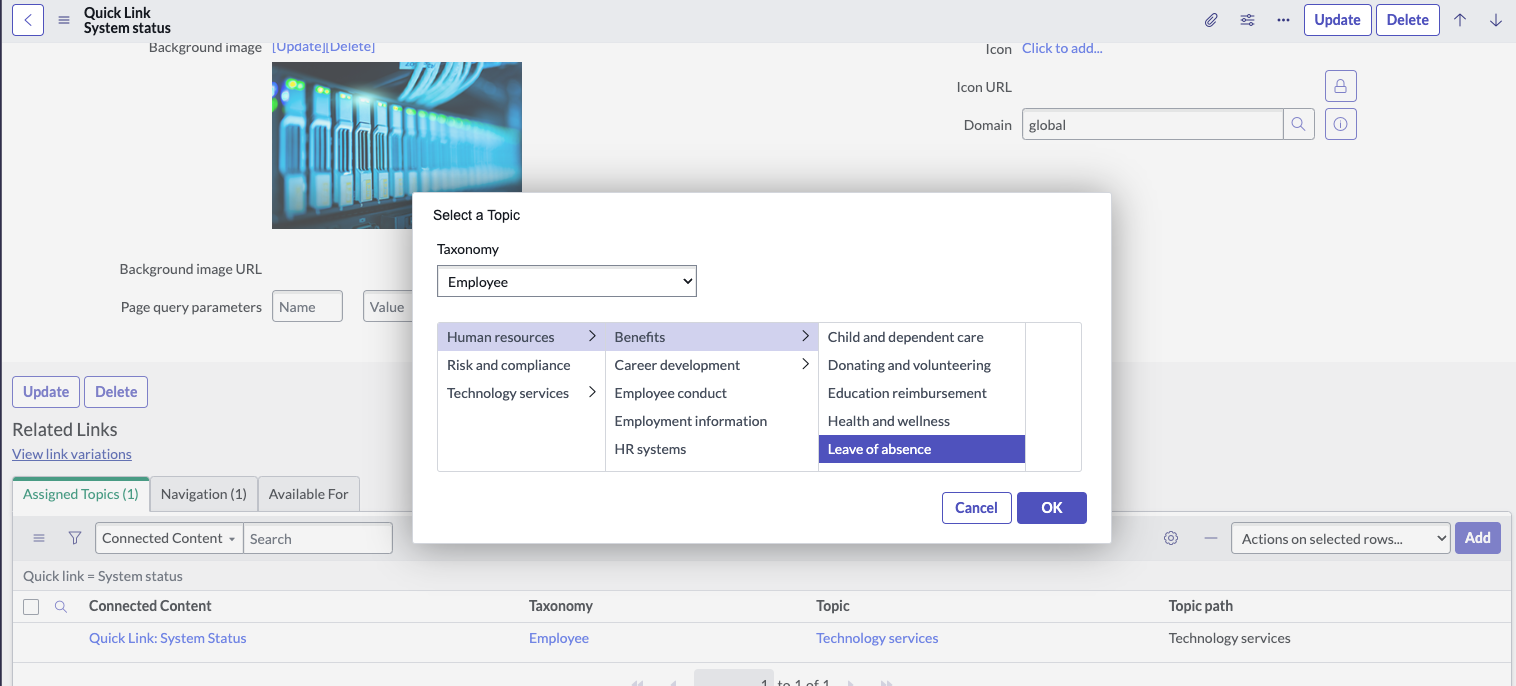
Task: Personalize list columns with gear icon
Action: [1171, 538]
